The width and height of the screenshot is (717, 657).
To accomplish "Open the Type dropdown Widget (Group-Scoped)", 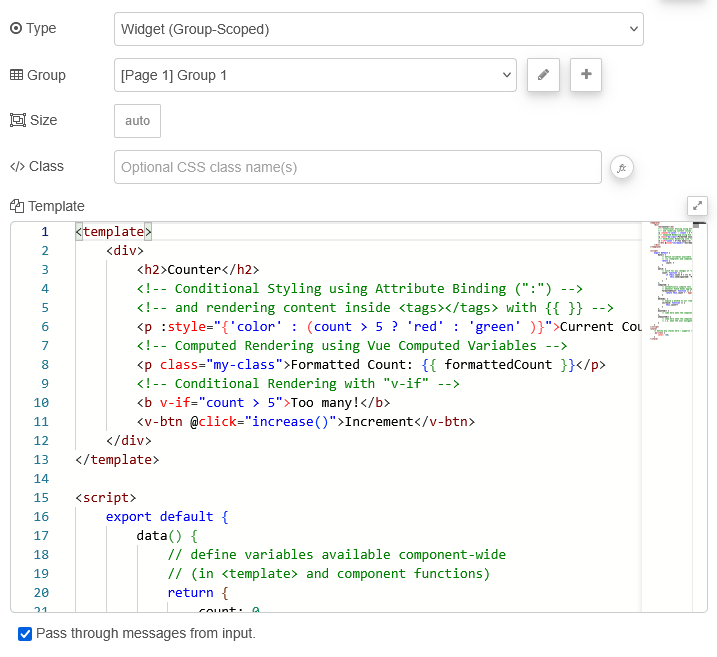I will coord(378,29).
